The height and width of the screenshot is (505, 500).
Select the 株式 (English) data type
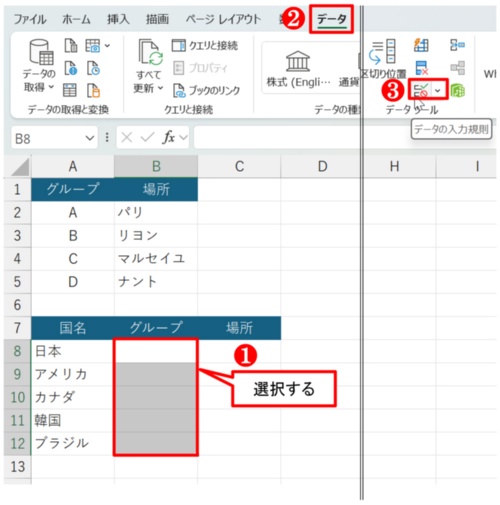tap(298, 69)
